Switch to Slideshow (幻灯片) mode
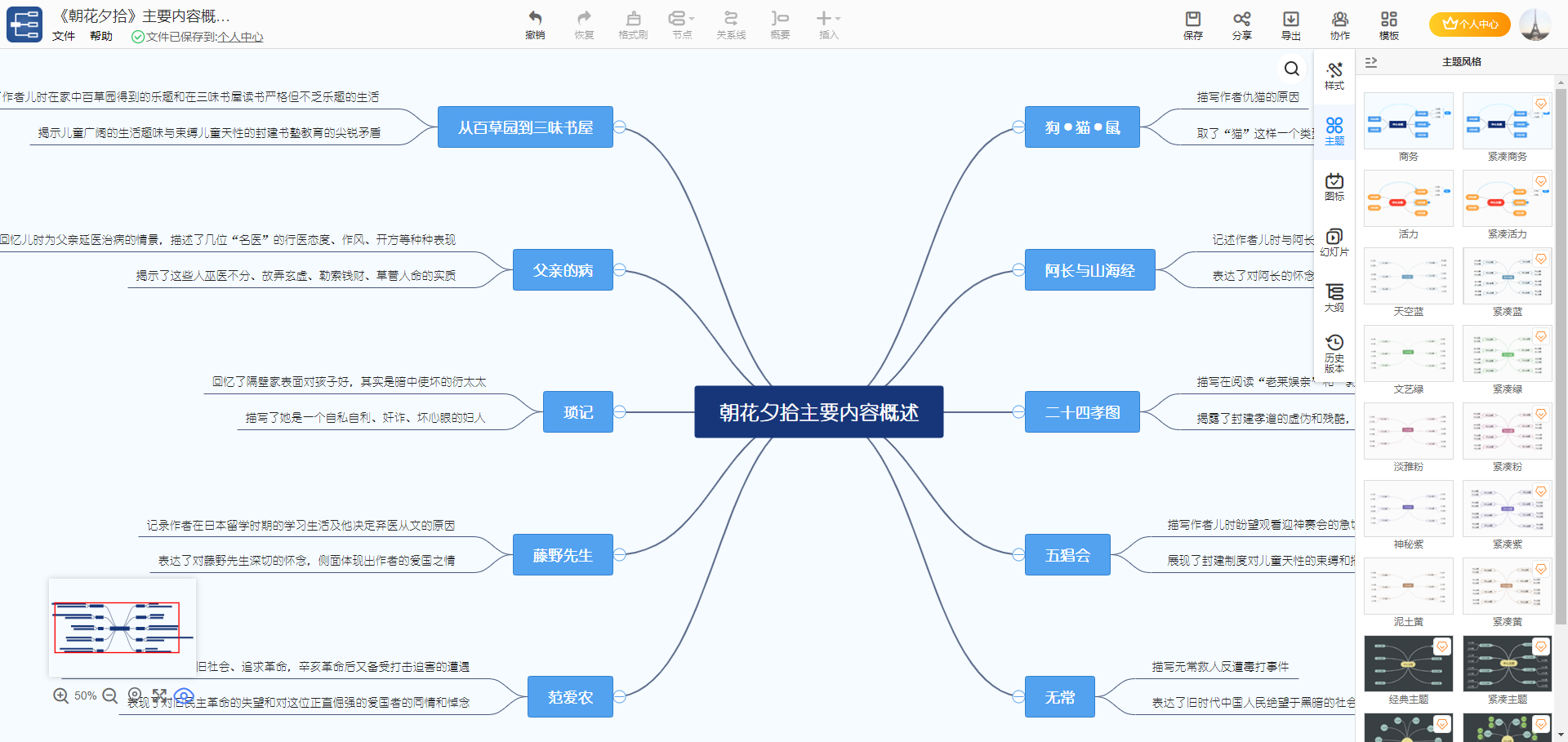This screenshot has width=1568, height=742. click(1334, 242)
